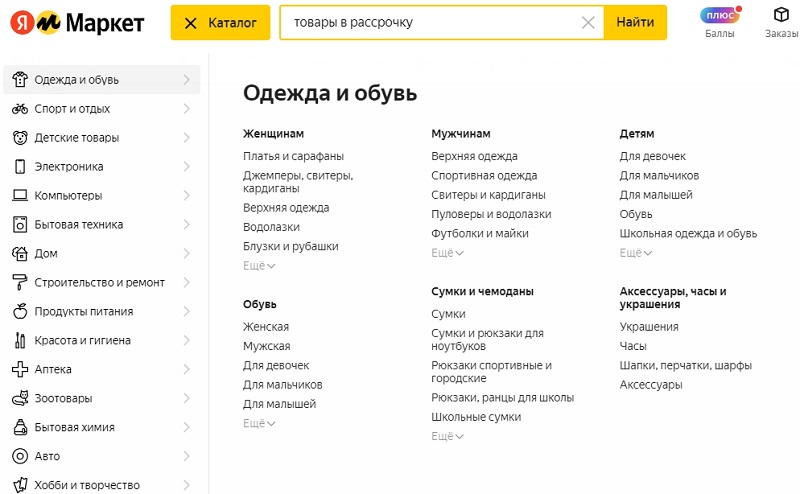Image resolution: width=800 pixels, height=494 pixels.
Task: Click the smartphone icon for Электроника
Action: [x=20, y=166]
